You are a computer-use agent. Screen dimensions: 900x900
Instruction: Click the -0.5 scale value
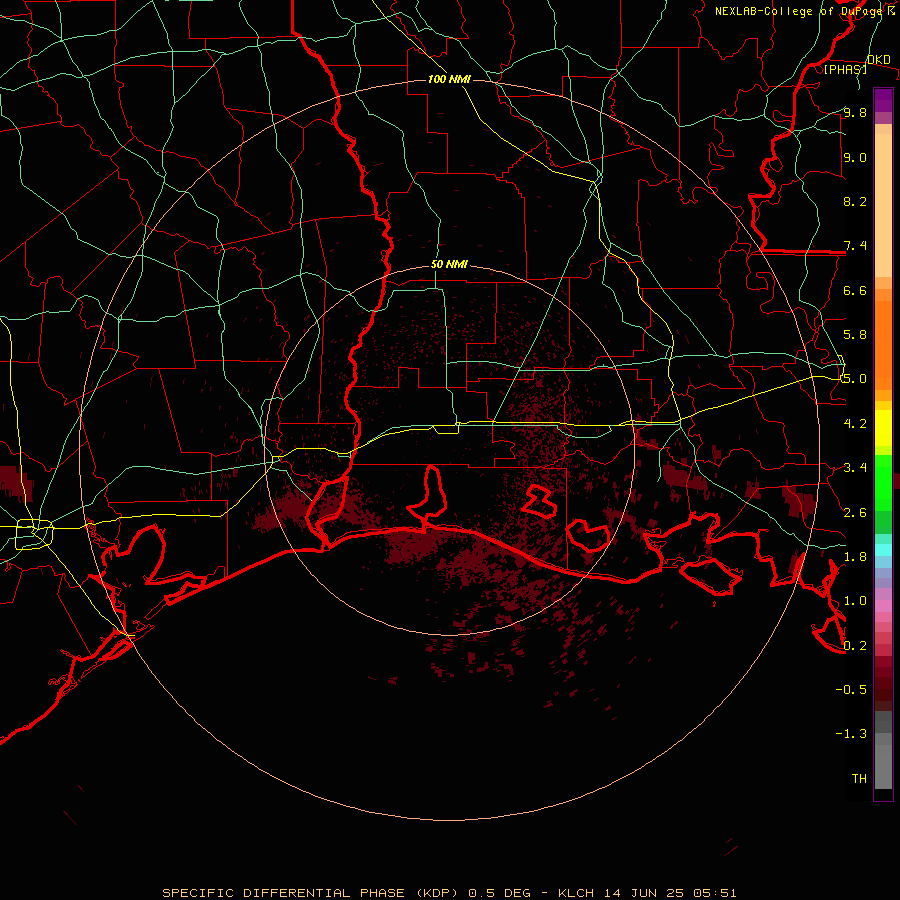tap(851, 689)
